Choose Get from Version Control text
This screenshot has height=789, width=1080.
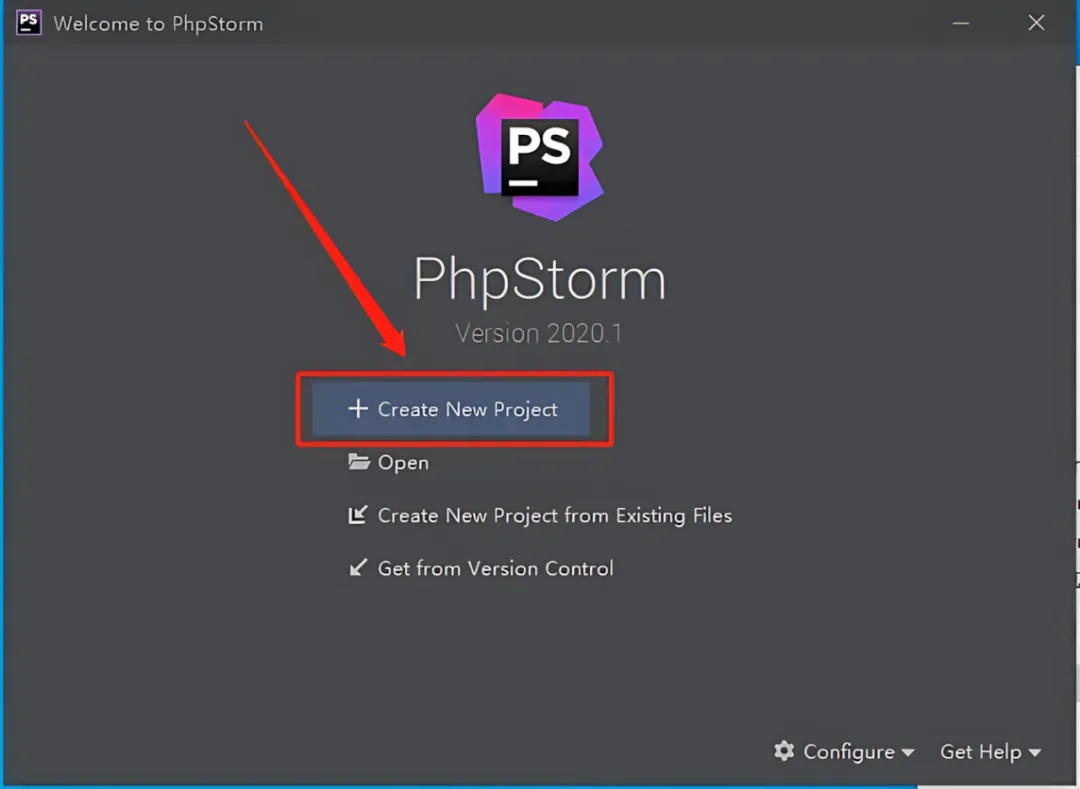click(x=495, y=568)
